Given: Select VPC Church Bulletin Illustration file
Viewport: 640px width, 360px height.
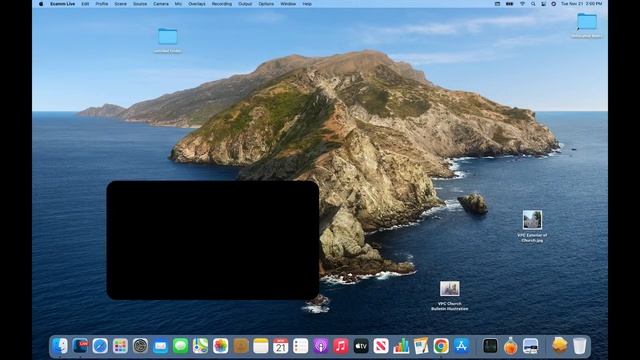Looking at the screenshot, I should pyautogui.click(x=449, y=288).
